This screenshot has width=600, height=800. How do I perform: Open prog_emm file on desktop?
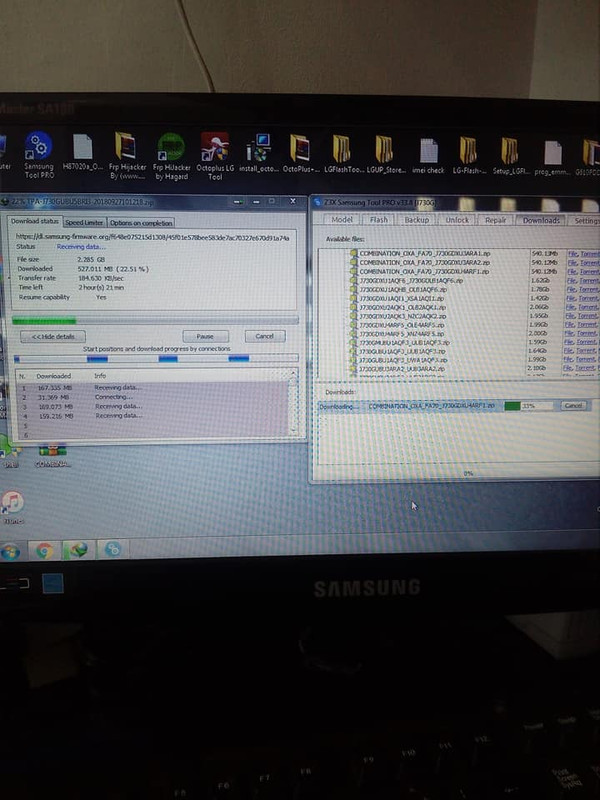(x=553, y=157)
